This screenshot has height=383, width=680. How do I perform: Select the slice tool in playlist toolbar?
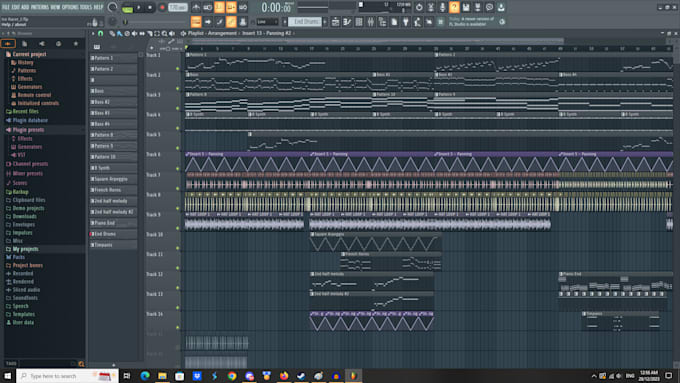point(150,33)
